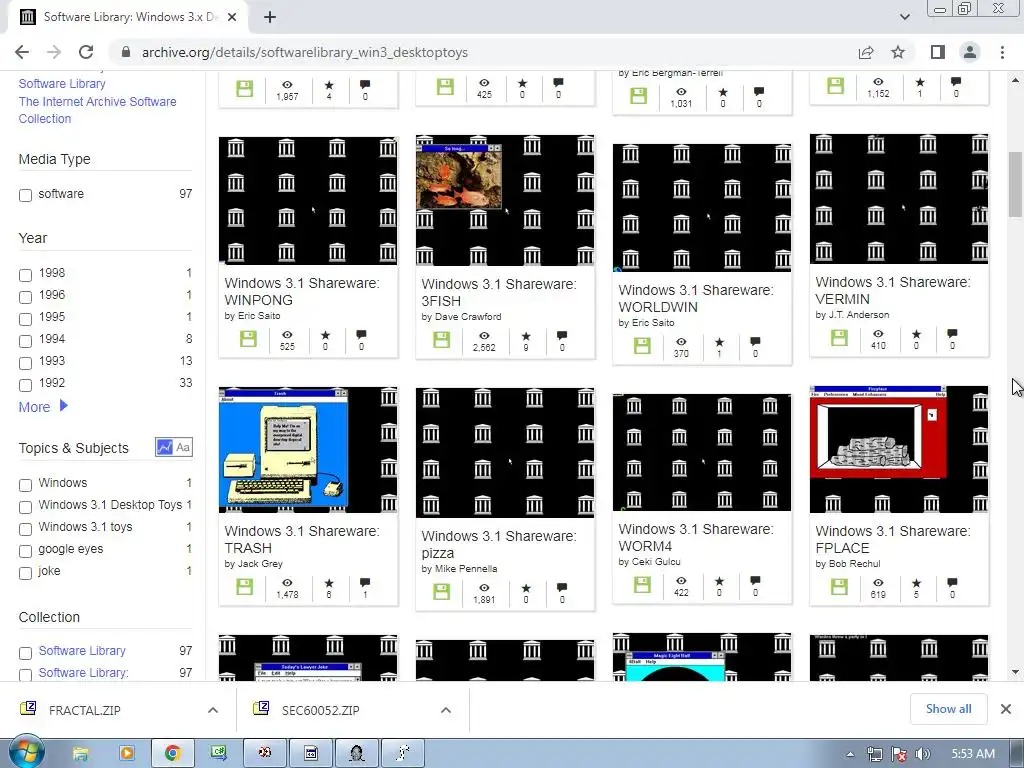Screen dimensions: 1024x768
Task: Filter by year 1998
Action: point(25,275)
